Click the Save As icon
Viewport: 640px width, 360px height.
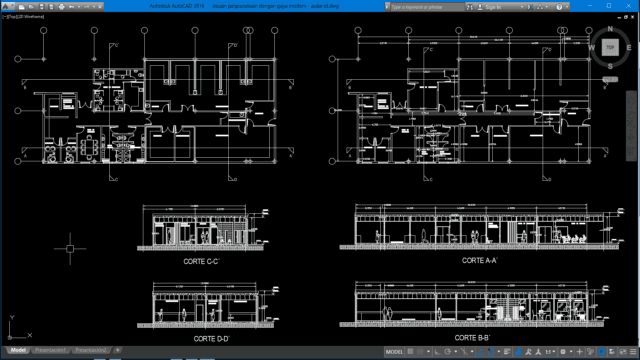coord(51,7)
